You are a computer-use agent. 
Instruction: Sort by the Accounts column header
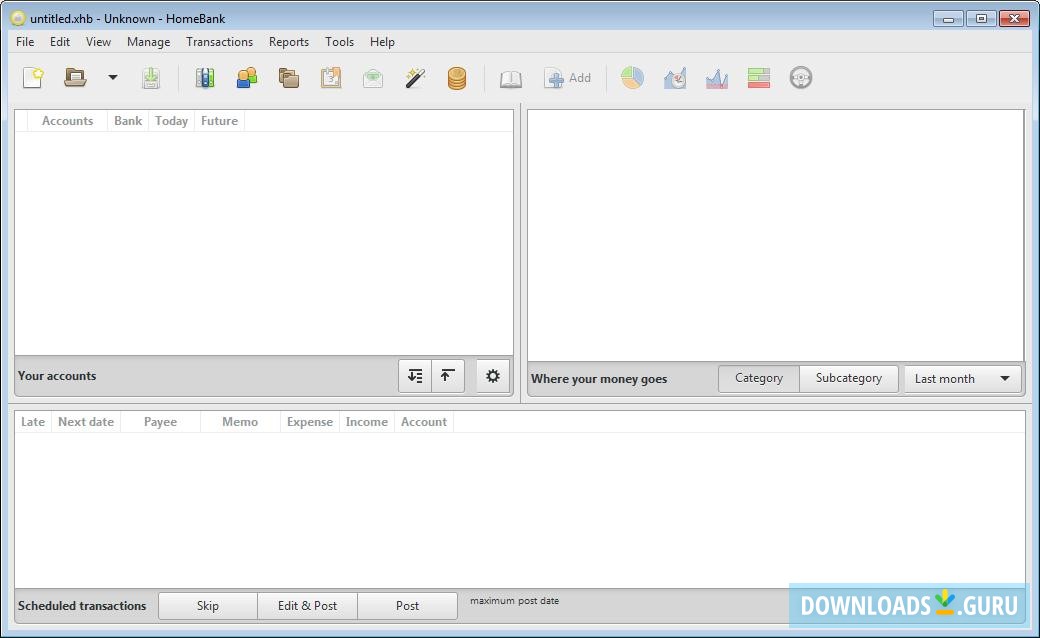pos(67,121)
